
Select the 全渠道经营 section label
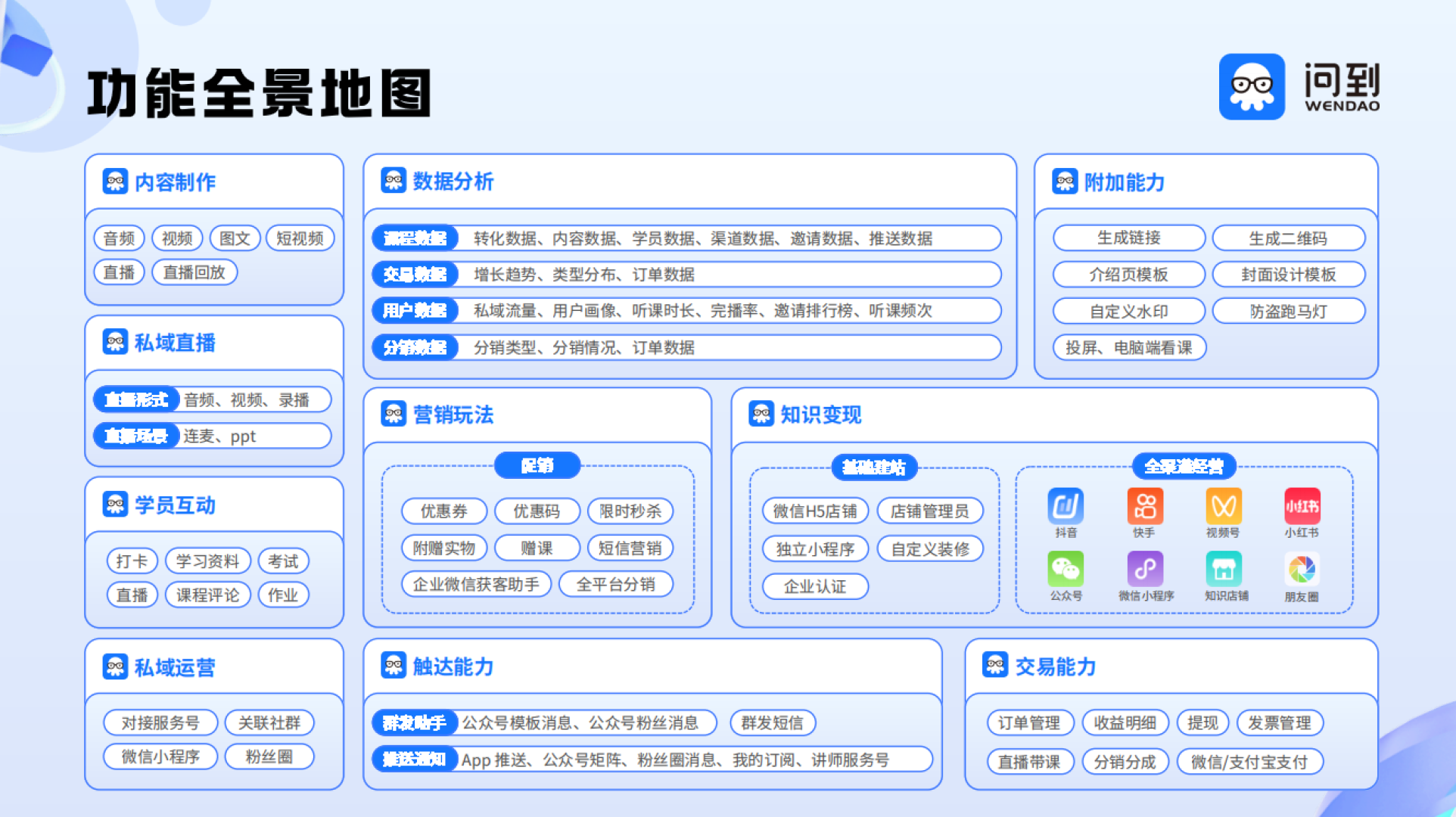tap(1184, 466)
